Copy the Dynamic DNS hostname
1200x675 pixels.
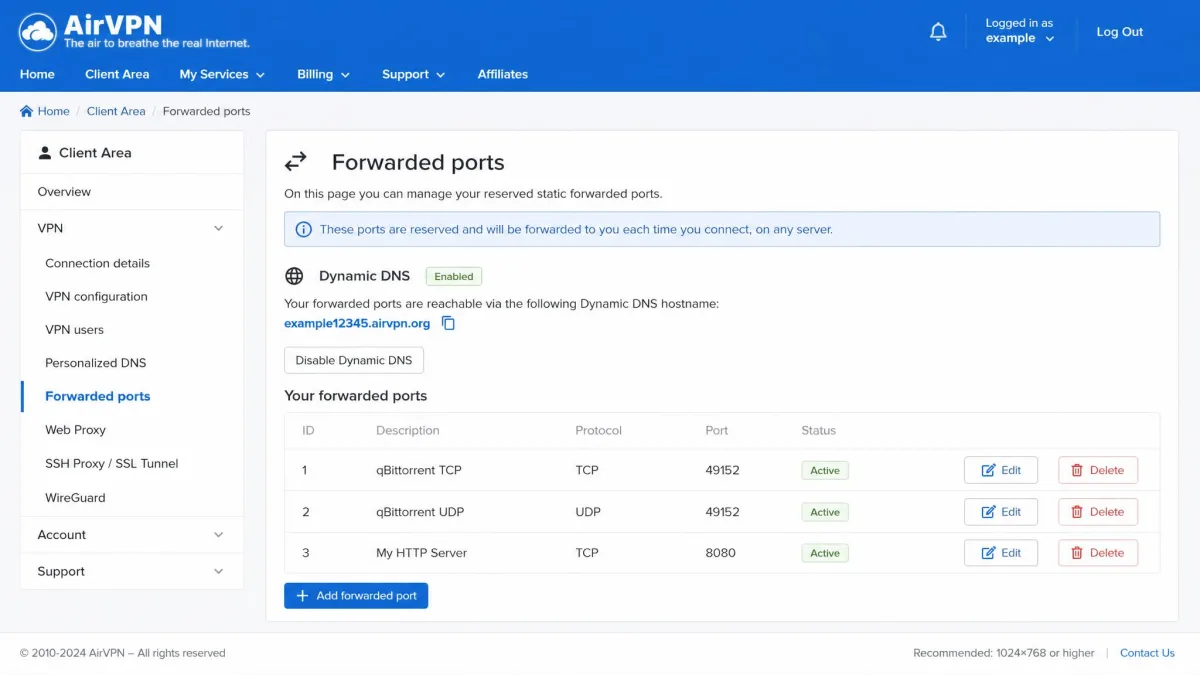(x=449, y=323)
